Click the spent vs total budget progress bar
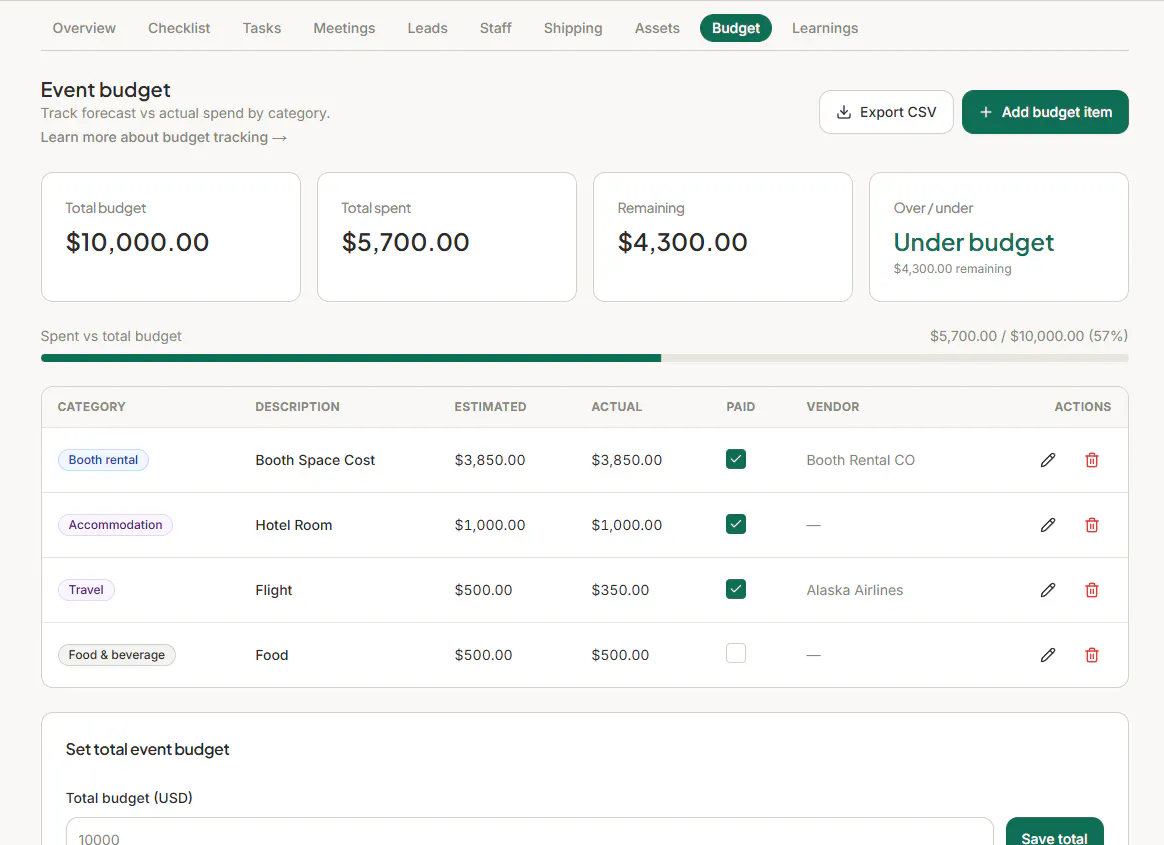This screenshot has height=845, width=1164. pyautogui.click(x=585, y=358)
